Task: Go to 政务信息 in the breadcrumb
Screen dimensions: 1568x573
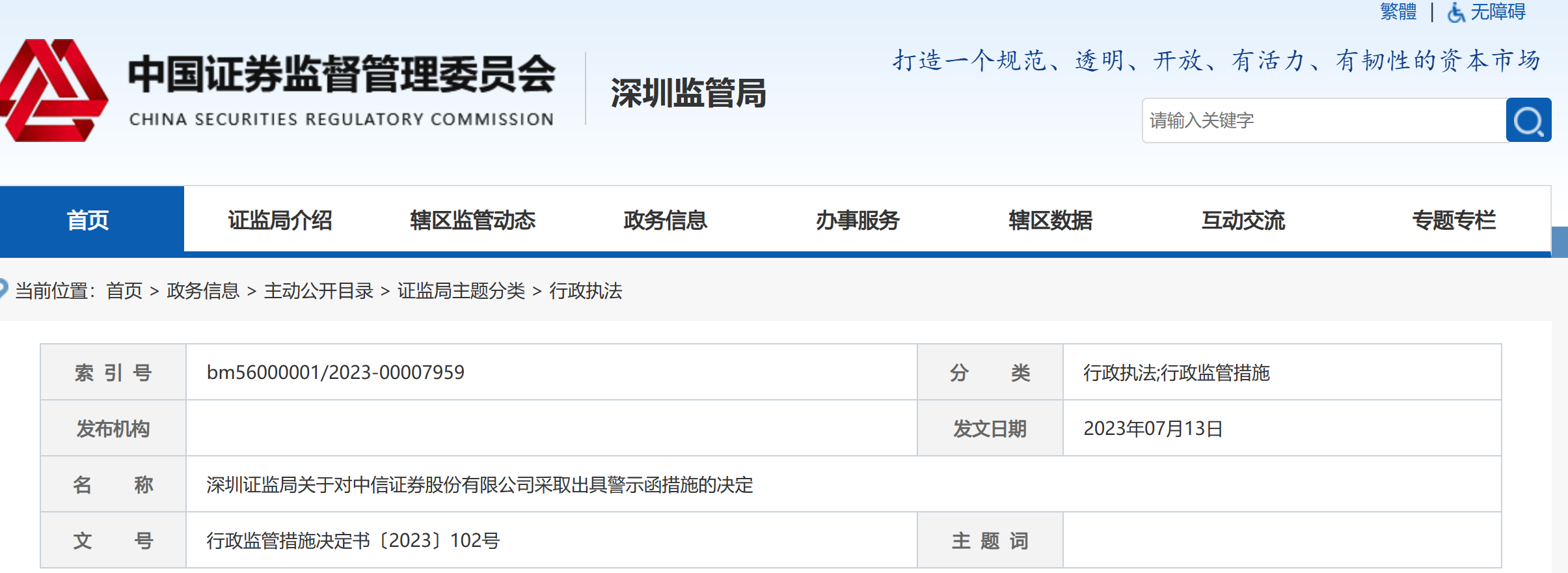Action: click(203, 290)
